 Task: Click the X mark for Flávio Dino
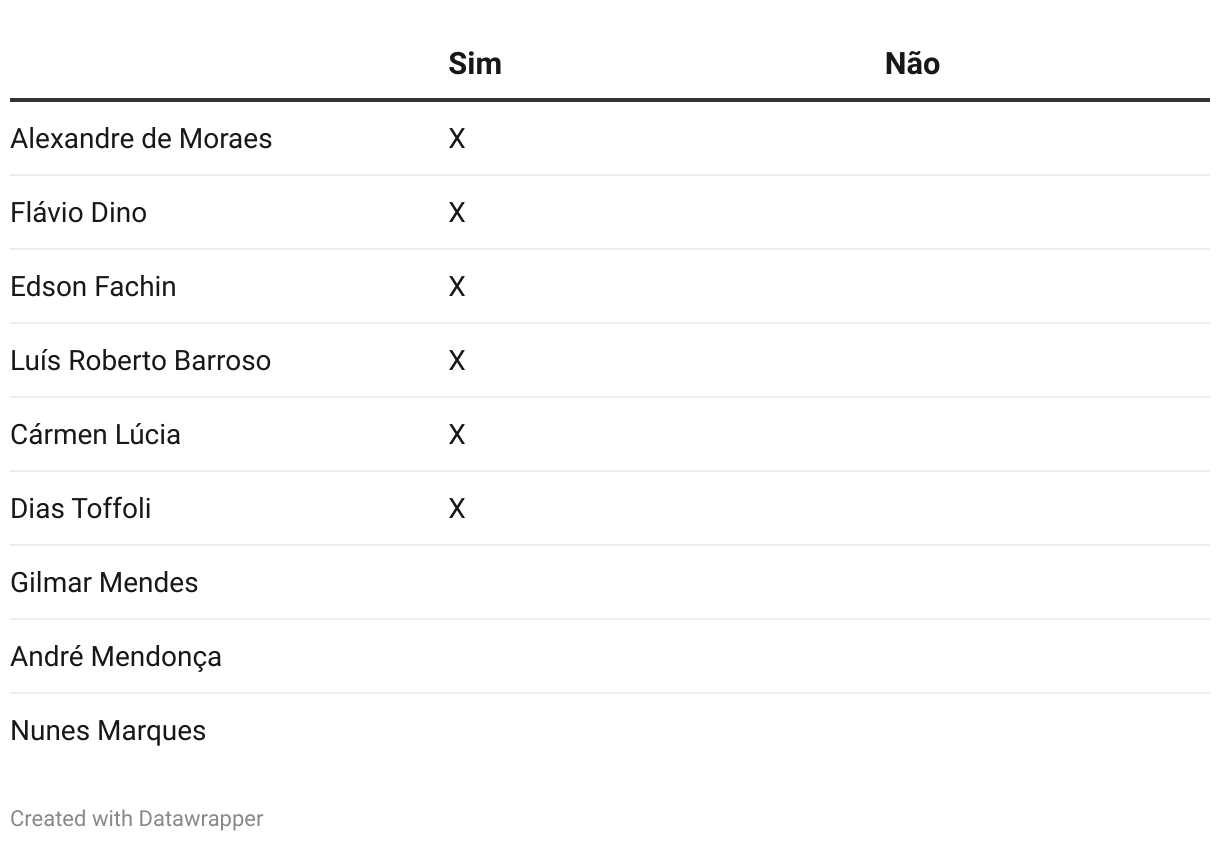[x=457, y=212]
